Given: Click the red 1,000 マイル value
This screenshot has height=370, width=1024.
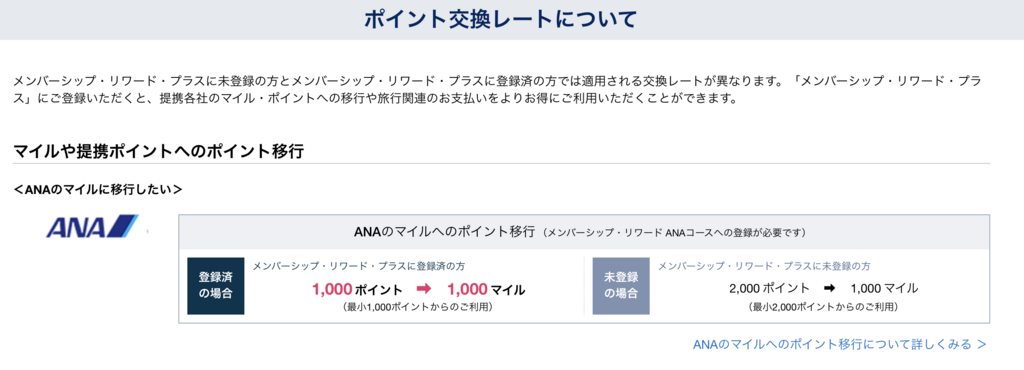Looking at the screenshot, I should (x=486, y=289).
